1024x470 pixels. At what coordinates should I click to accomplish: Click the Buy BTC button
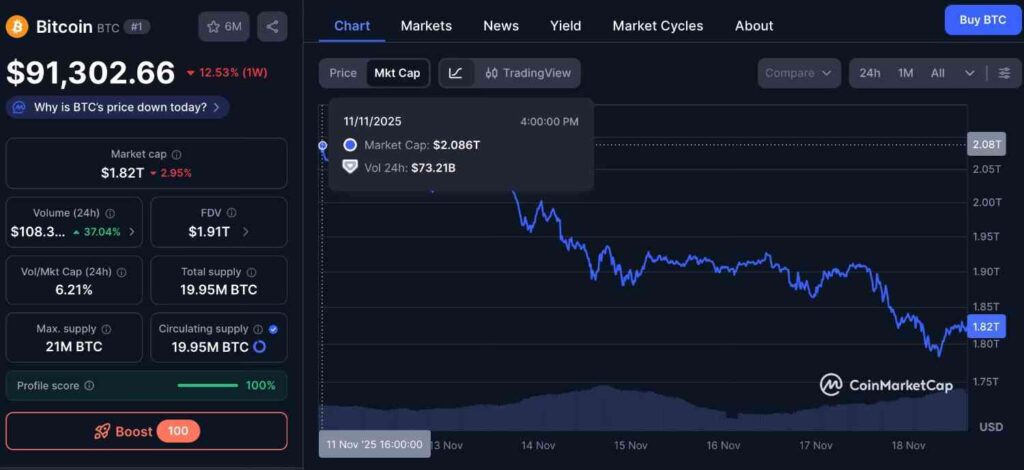983,20
